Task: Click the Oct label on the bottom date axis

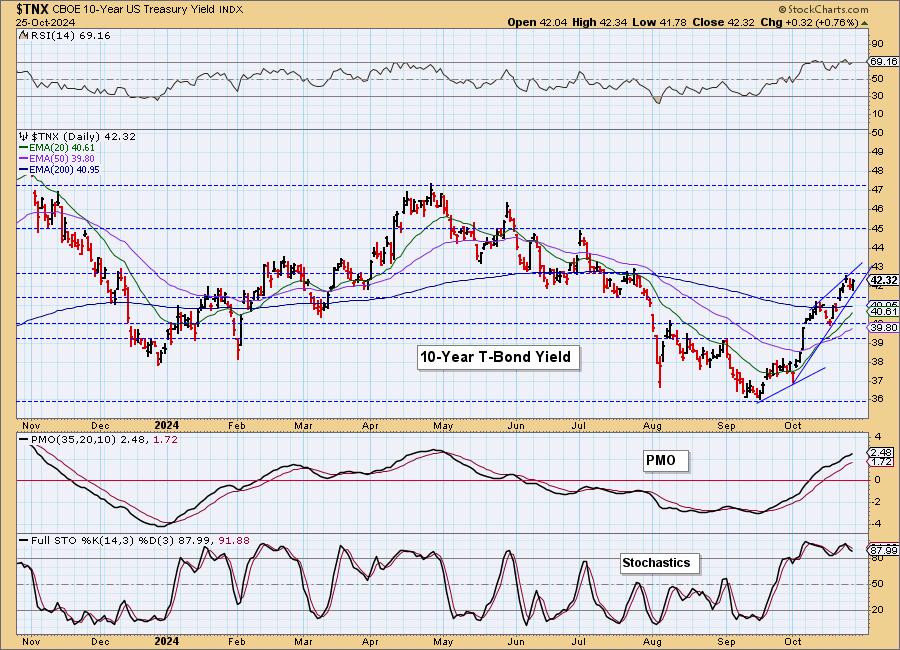Action: point(793,641)
